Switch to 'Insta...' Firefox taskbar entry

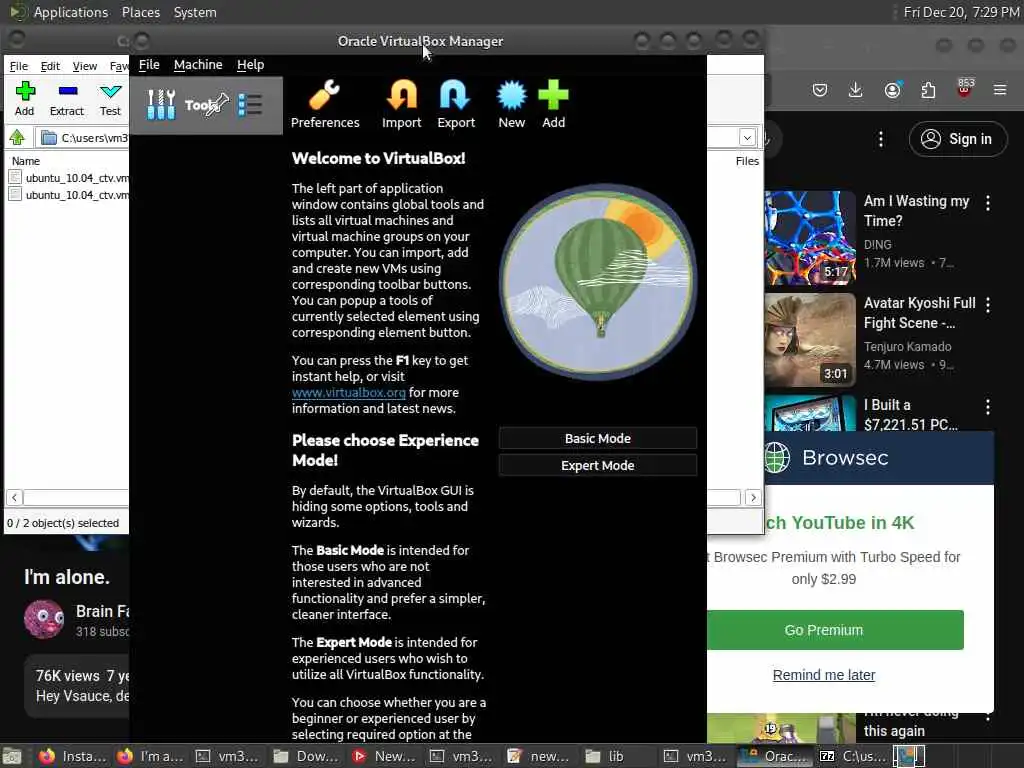tap(72, 756)
